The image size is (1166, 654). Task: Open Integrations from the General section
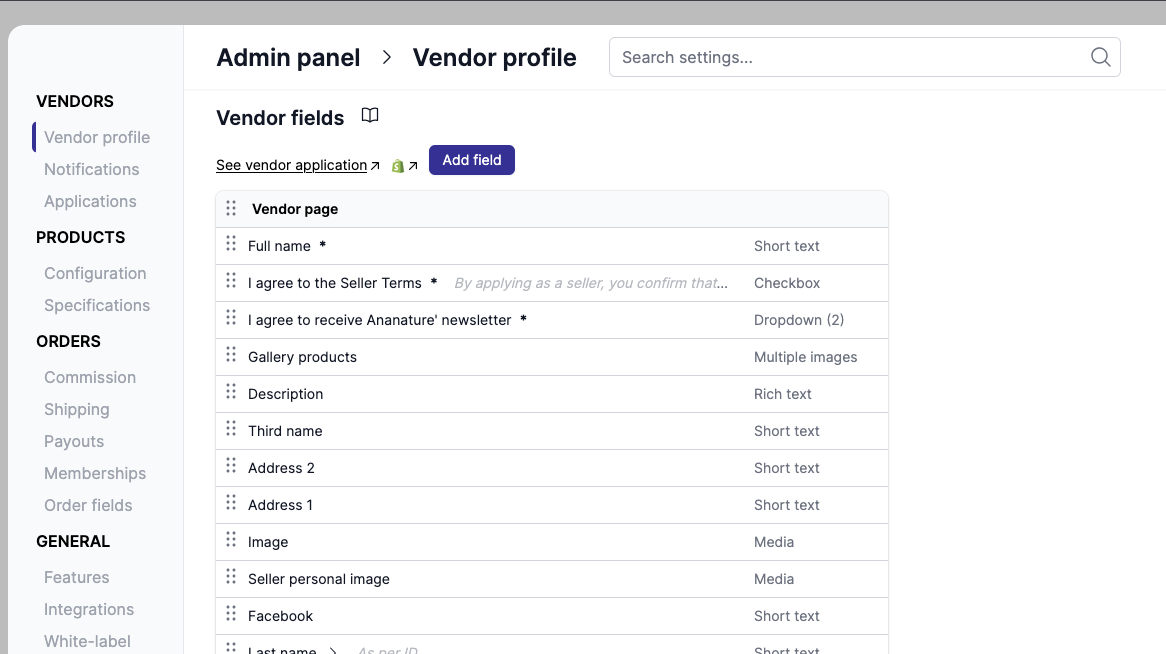[x=89, y=609]
